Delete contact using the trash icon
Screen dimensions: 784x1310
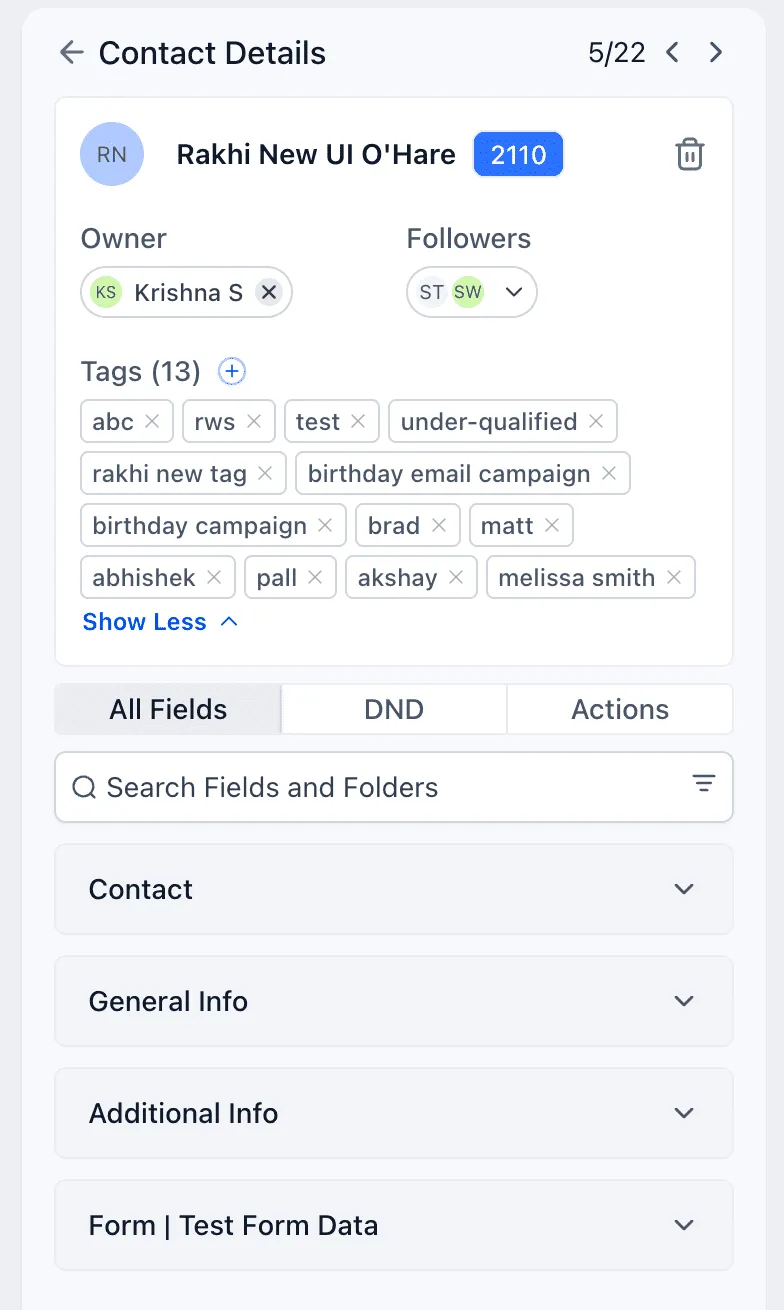click(x=690, y=155)
